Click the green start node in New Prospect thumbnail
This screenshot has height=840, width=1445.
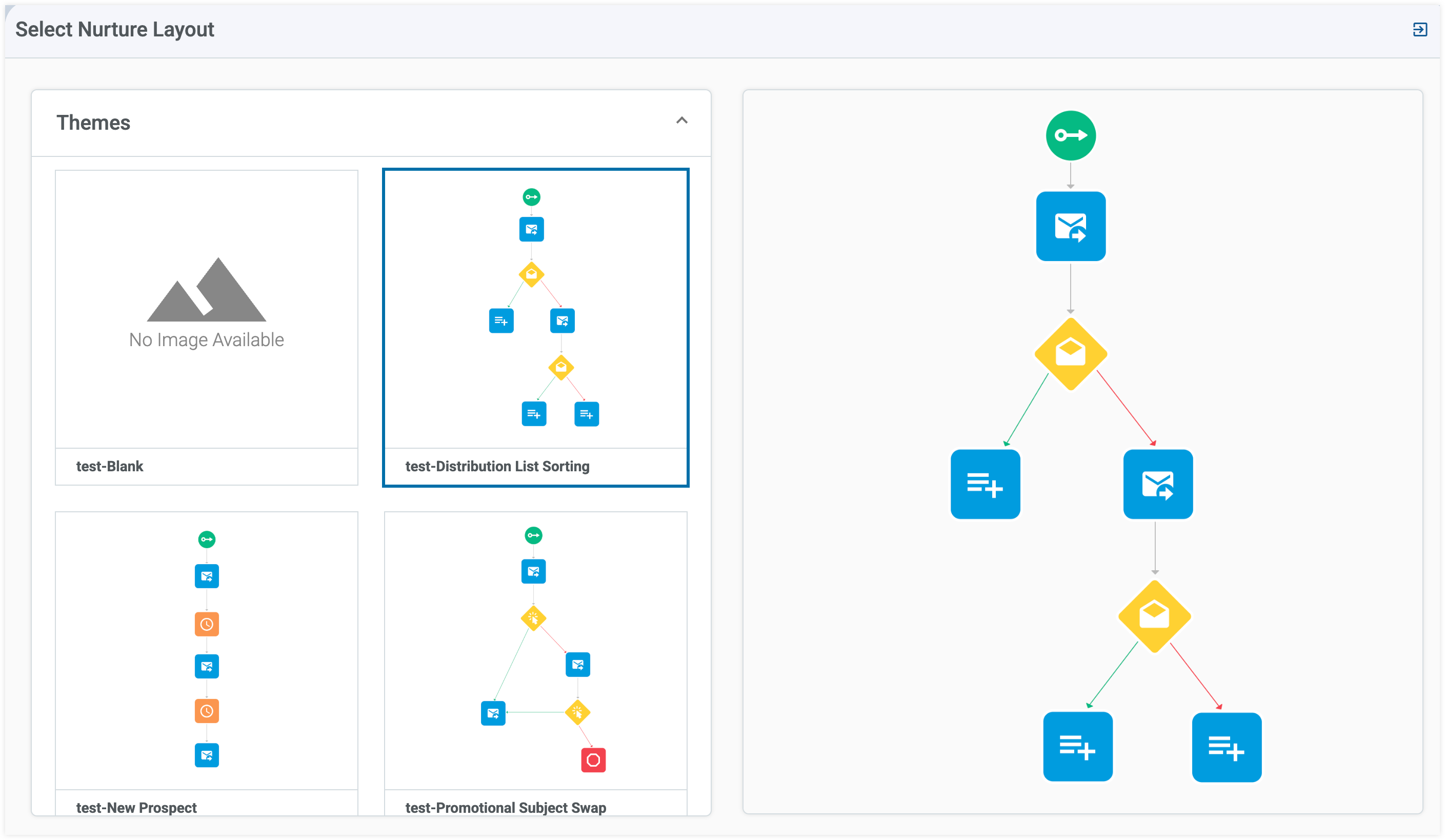click(x=207, y=539)
